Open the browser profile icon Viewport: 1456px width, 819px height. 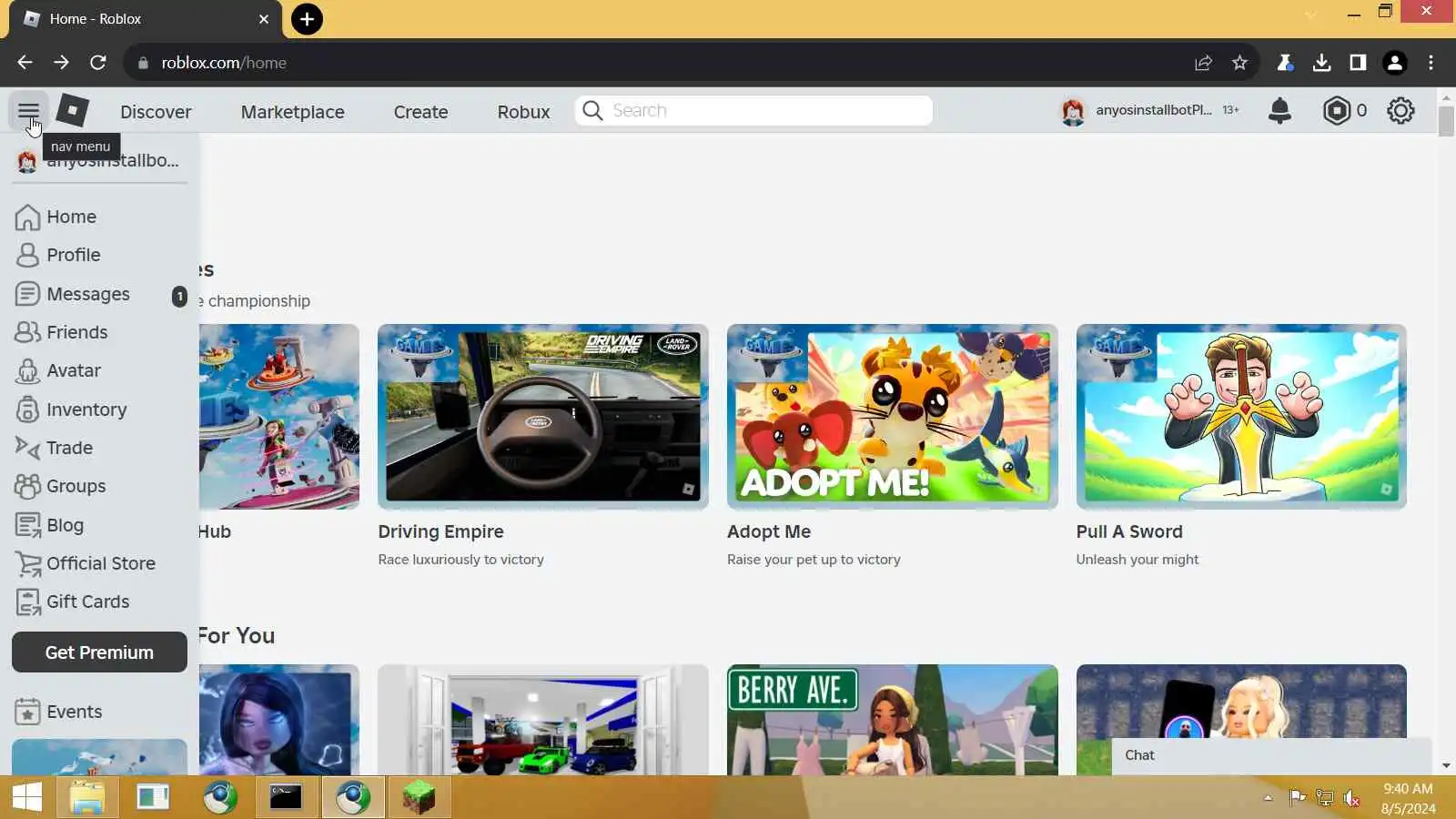tap(1394, 63)
